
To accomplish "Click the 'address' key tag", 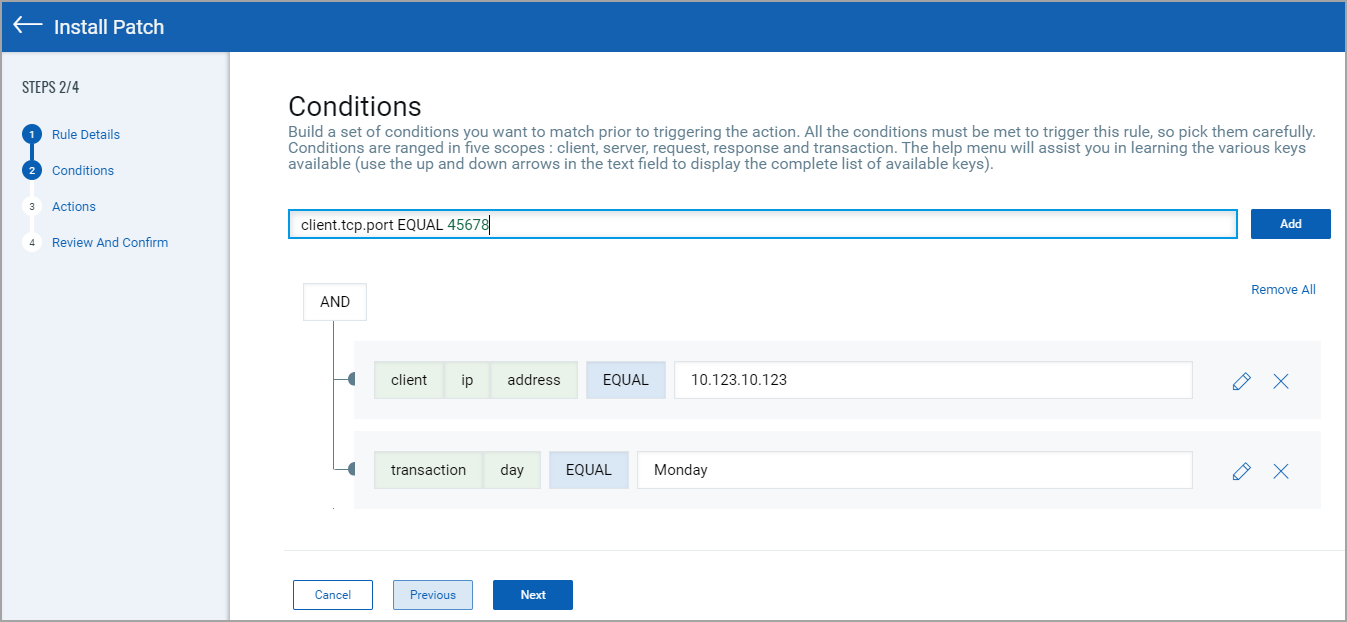I will point(534,380).
